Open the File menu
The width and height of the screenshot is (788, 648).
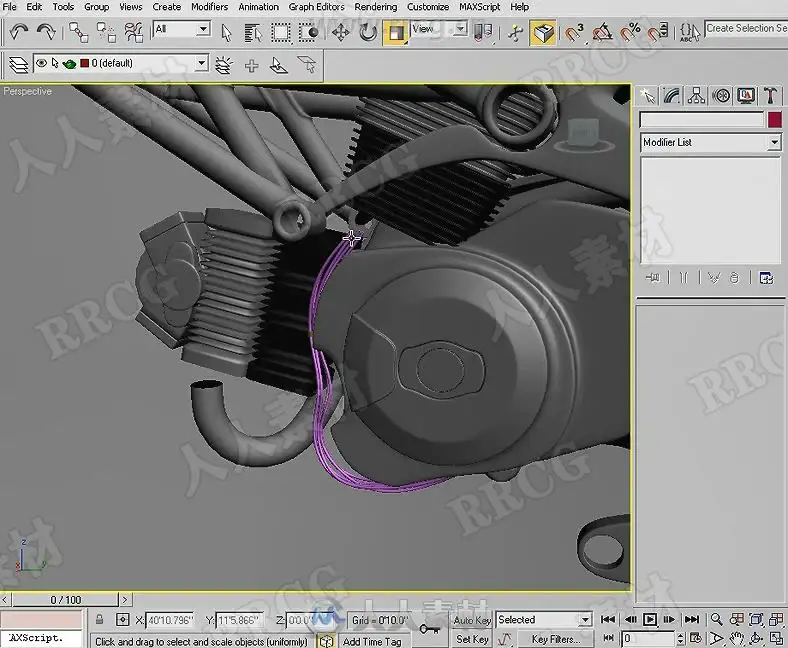pyautogui.click(x=10, y=7)
